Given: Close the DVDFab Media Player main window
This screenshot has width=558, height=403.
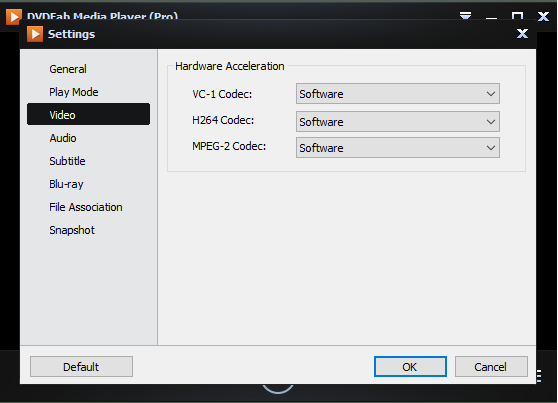Looking at the screenshot, I should coord(543,16).
